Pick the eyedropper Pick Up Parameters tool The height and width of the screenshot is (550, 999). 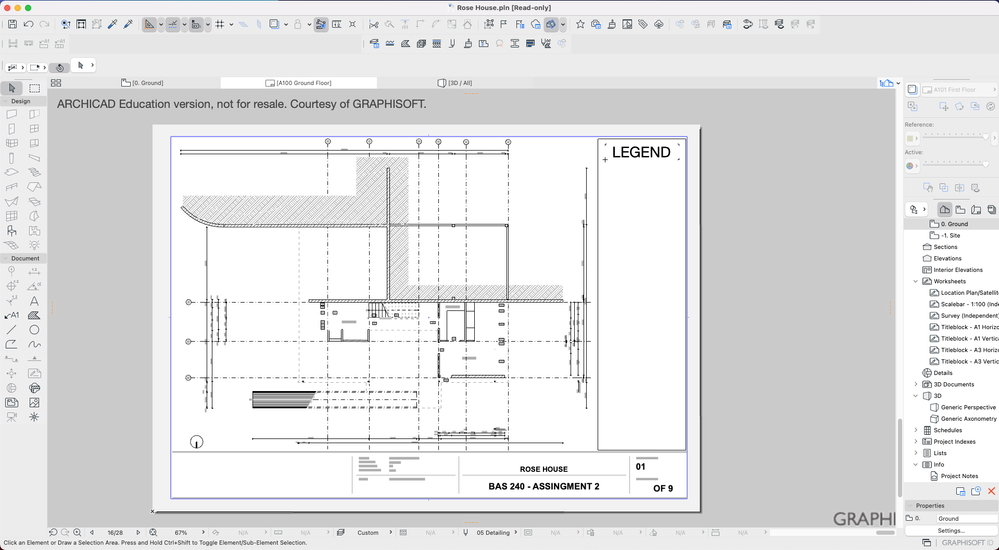112,24
